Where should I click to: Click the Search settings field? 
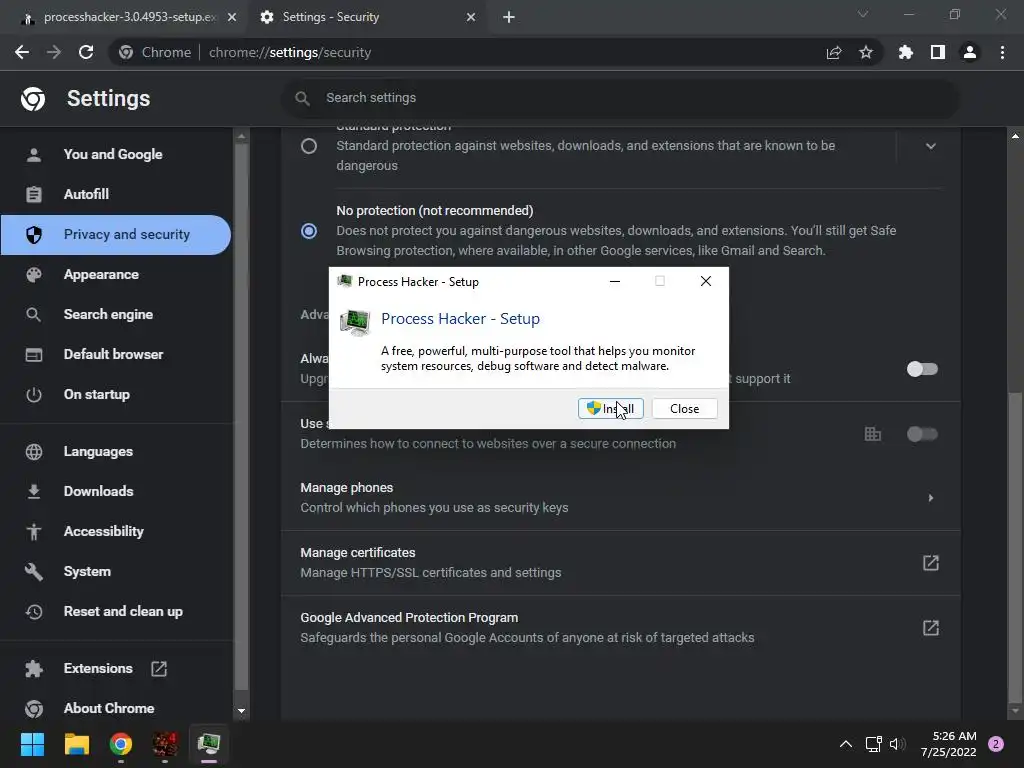[x=620, y=98]
